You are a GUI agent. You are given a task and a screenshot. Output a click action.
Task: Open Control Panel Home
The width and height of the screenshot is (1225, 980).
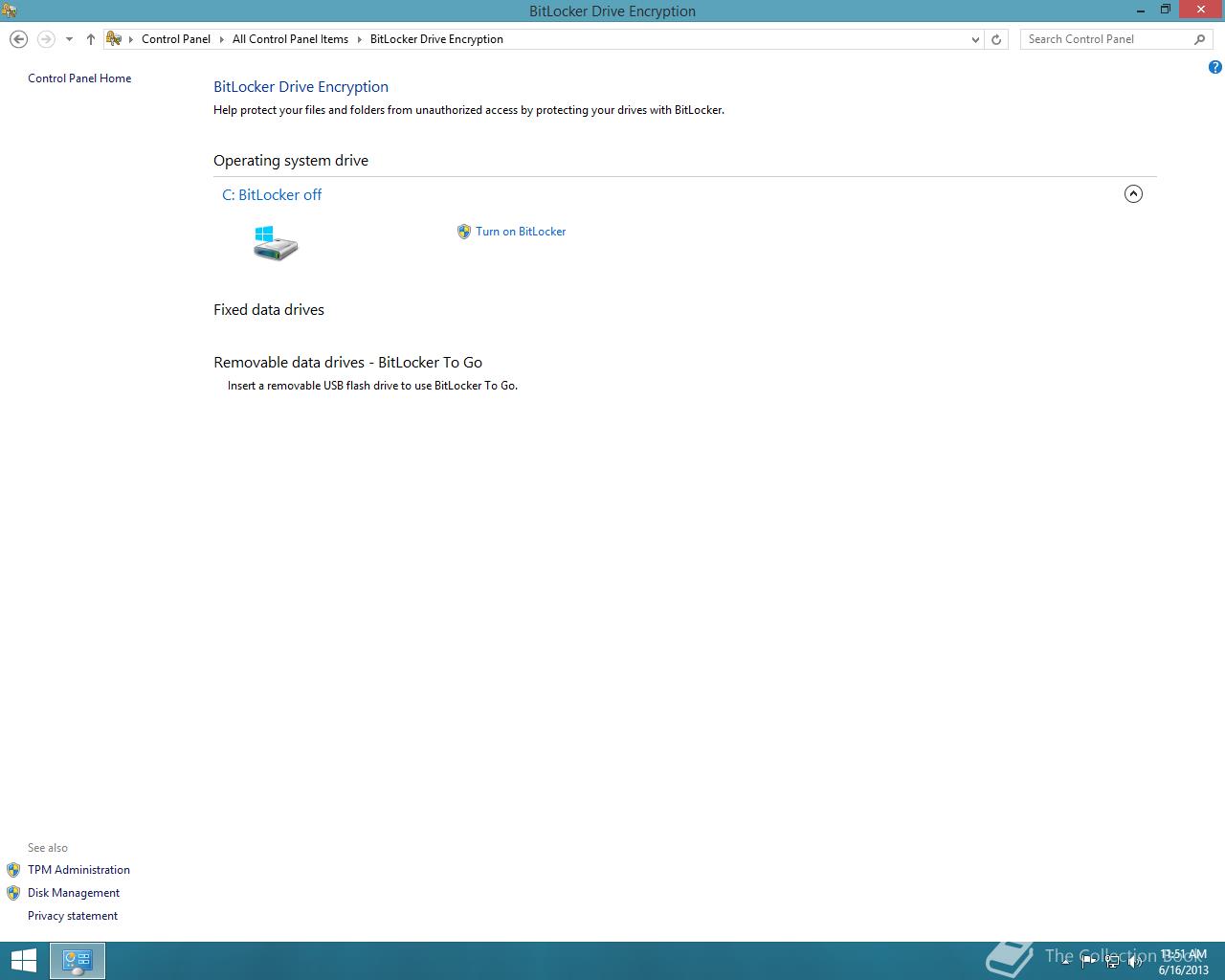(x=79, y=78)
